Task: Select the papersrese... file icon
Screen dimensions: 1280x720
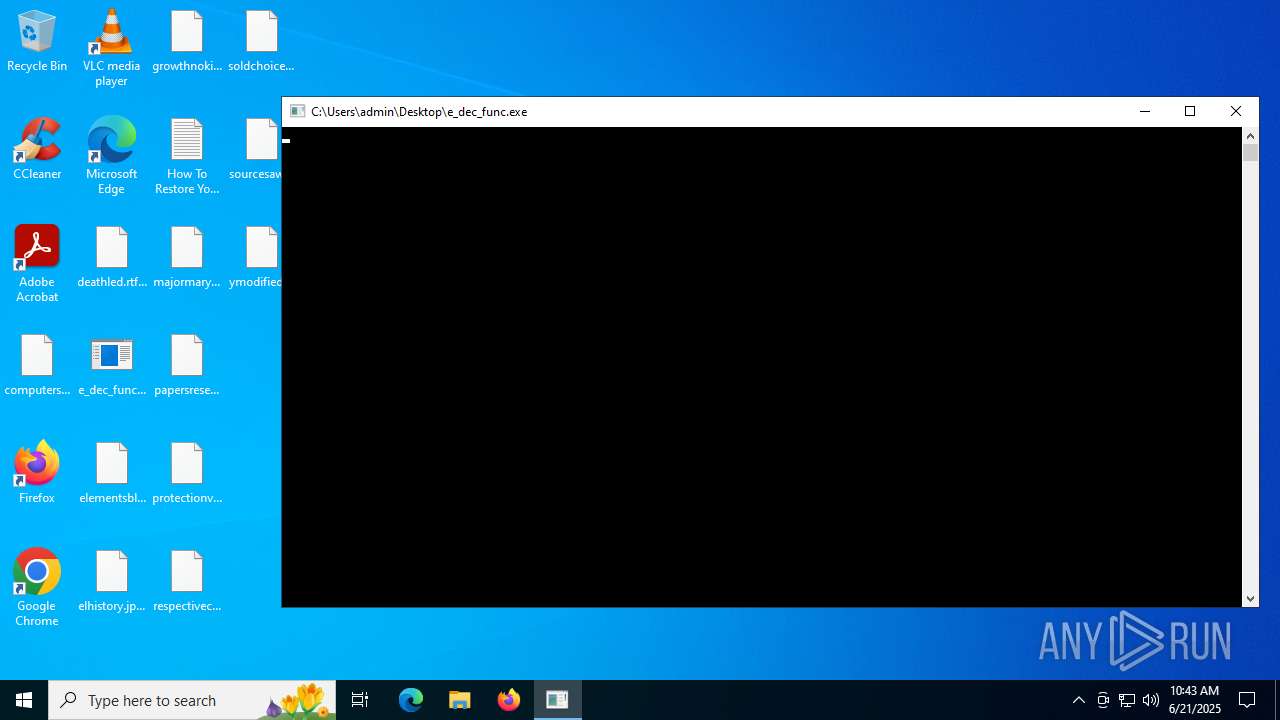Action: coord(187,366)
